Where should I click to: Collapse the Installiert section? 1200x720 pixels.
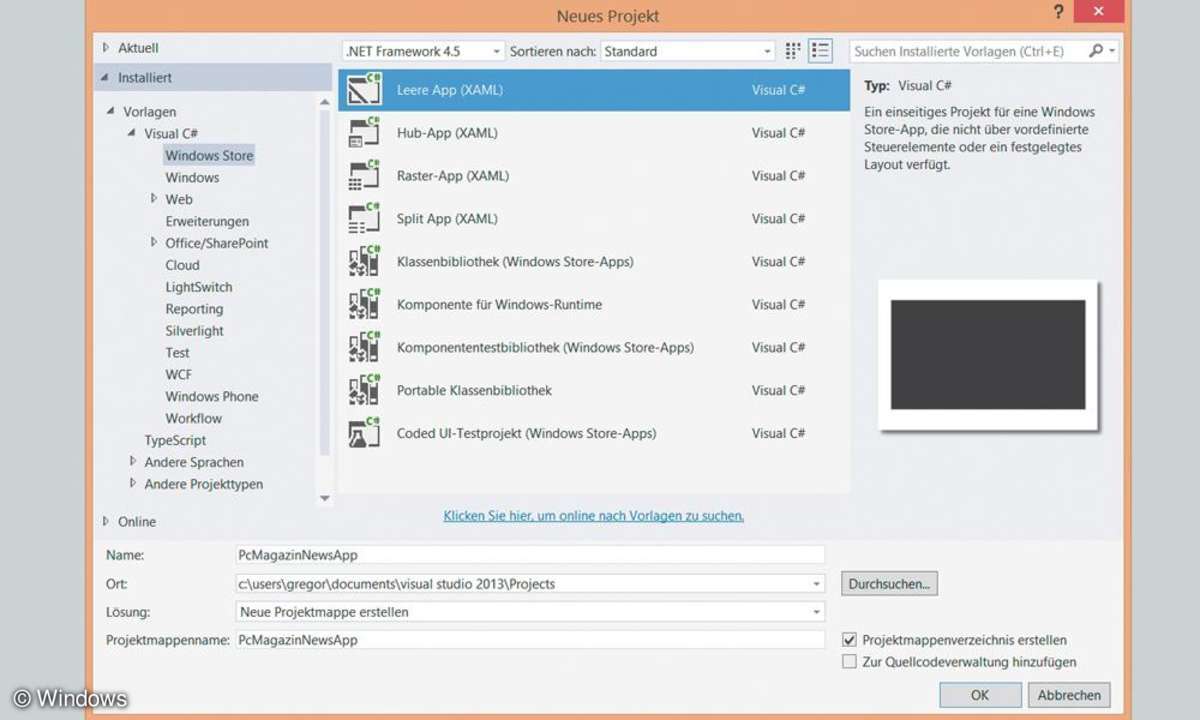click(106, 78)
